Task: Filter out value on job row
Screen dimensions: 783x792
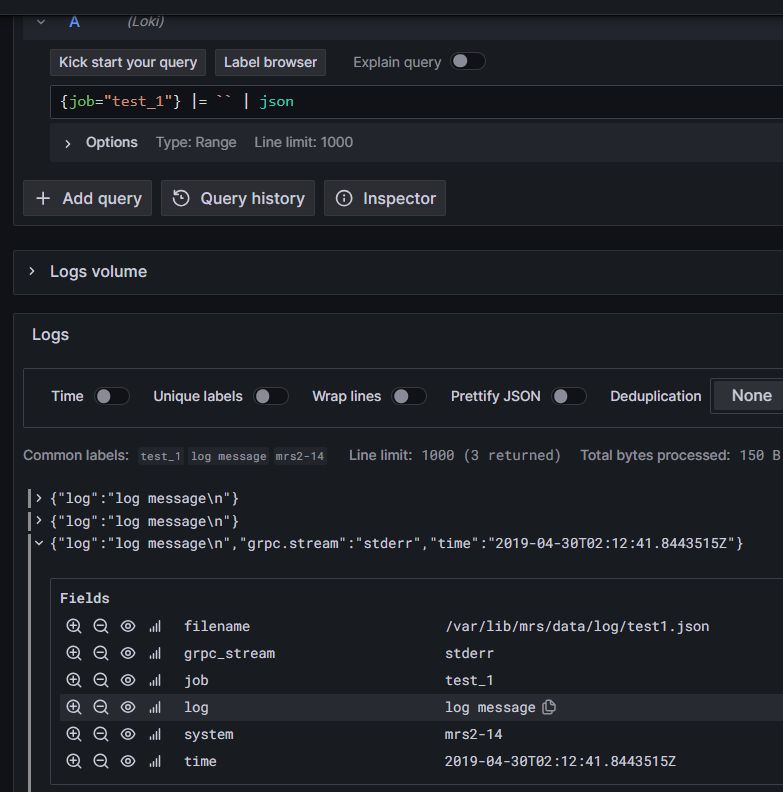Action: pyautogui.click(x=101, y=680)
